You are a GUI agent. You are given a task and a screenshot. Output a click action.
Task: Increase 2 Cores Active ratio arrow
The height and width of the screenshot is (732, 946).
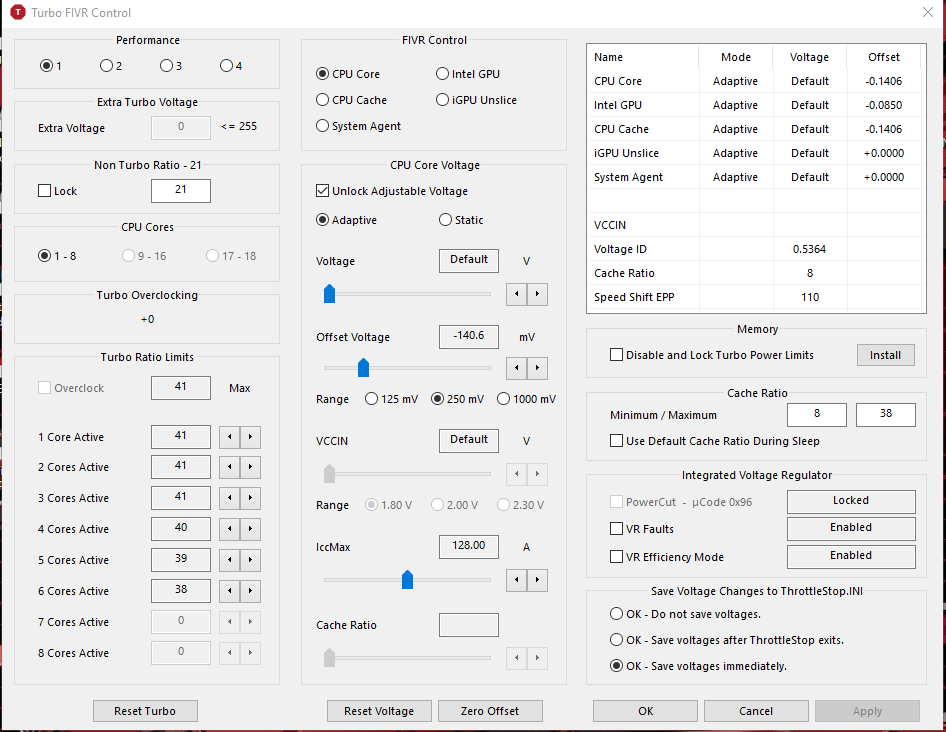pos(250,467)
